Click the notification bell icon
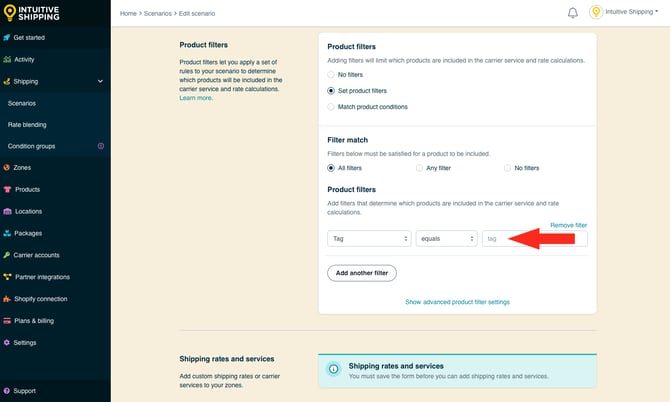Screen dimensions: 670x402 click(573, 13)
